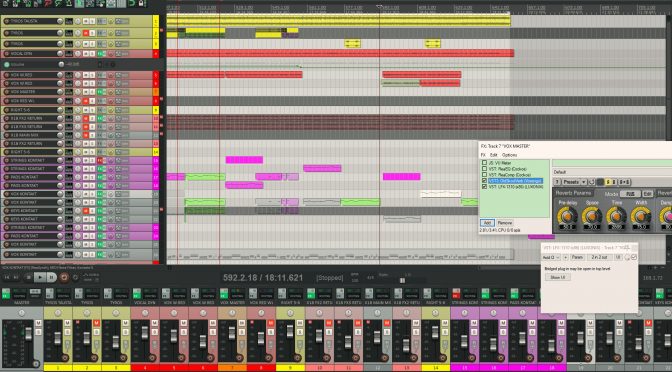Mute the master channel in mixer
The image size is (672, 372).
click(x=38, y=323)
